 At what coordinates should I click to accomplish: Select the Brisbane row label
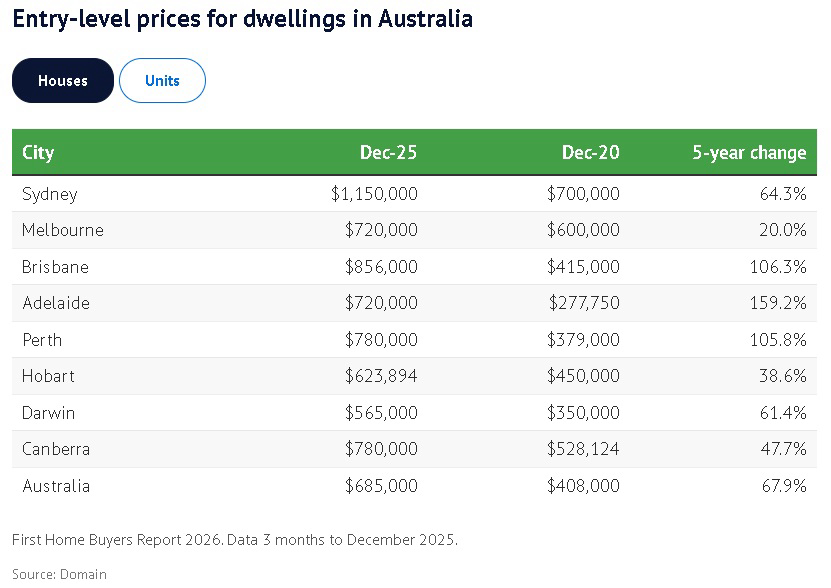tap(55, 267)
